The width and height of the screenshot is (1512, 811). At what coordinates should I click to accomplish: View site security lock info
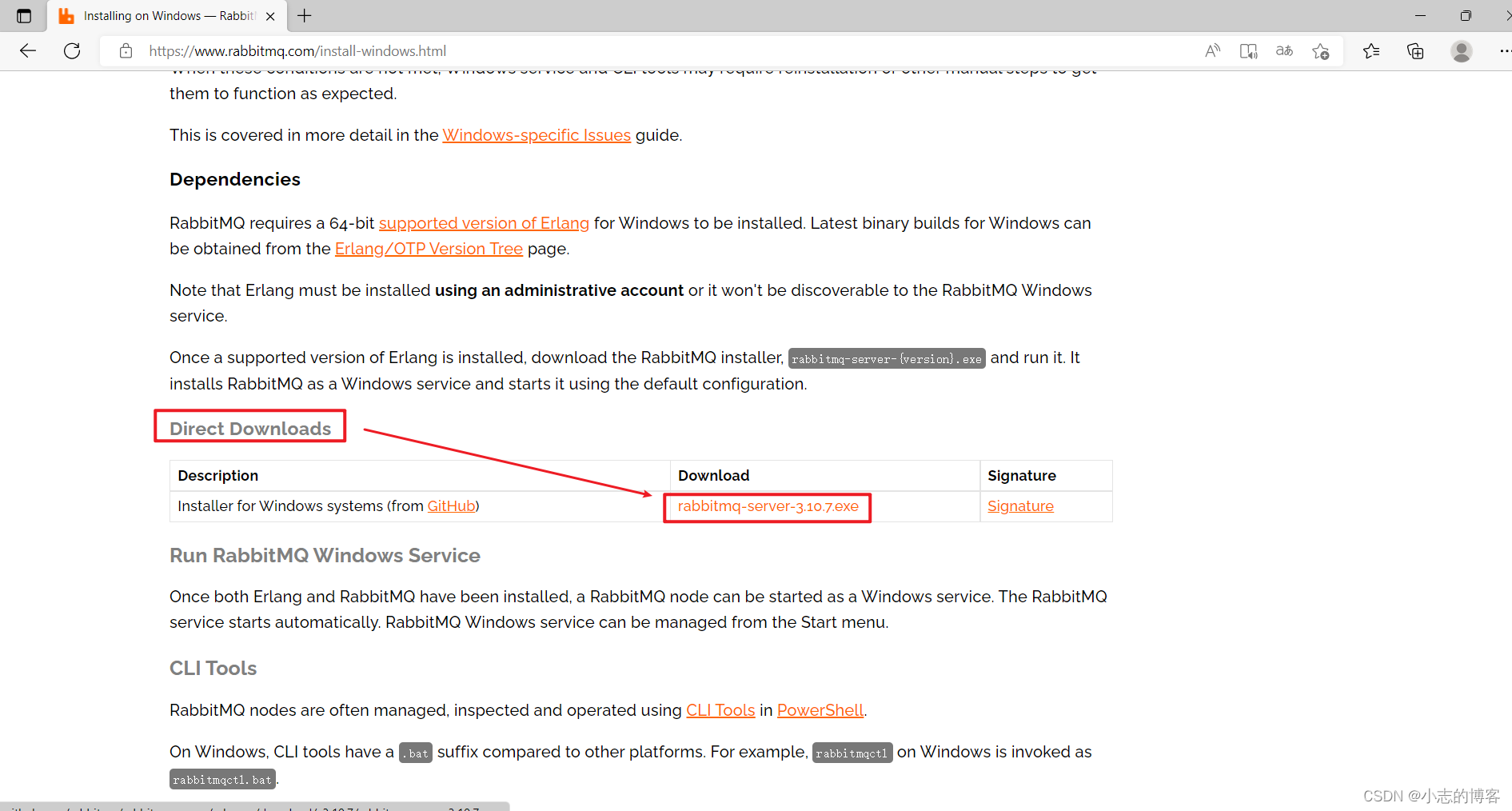tap(126, 51)
